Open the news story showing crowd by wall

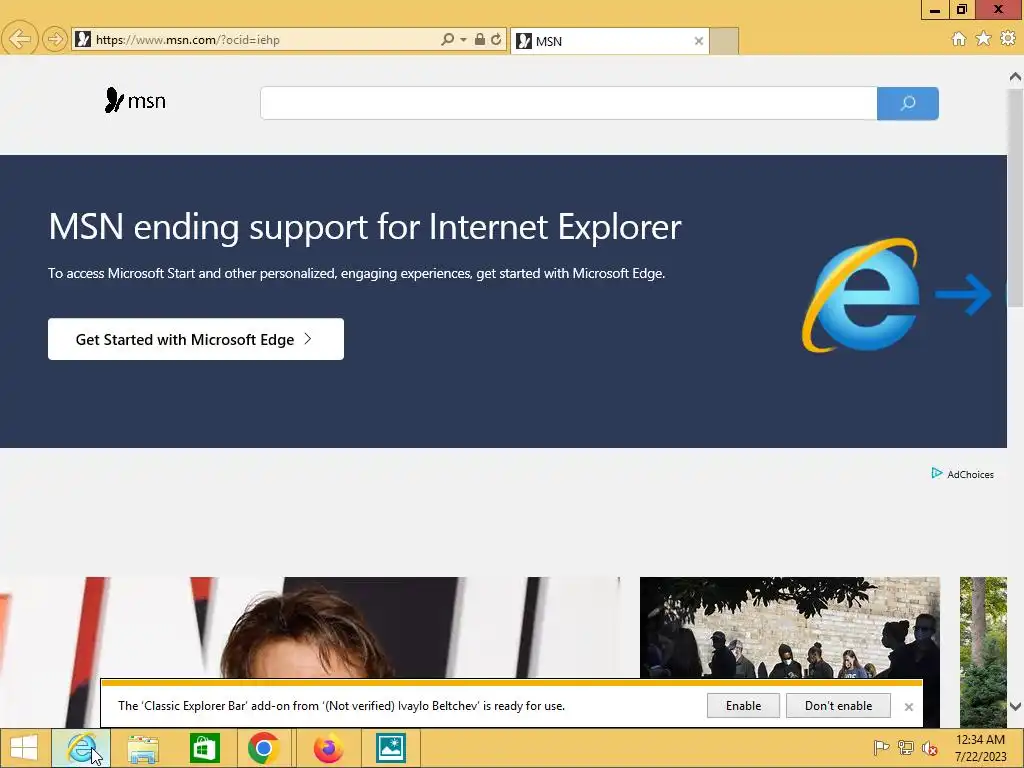(790, 630)
